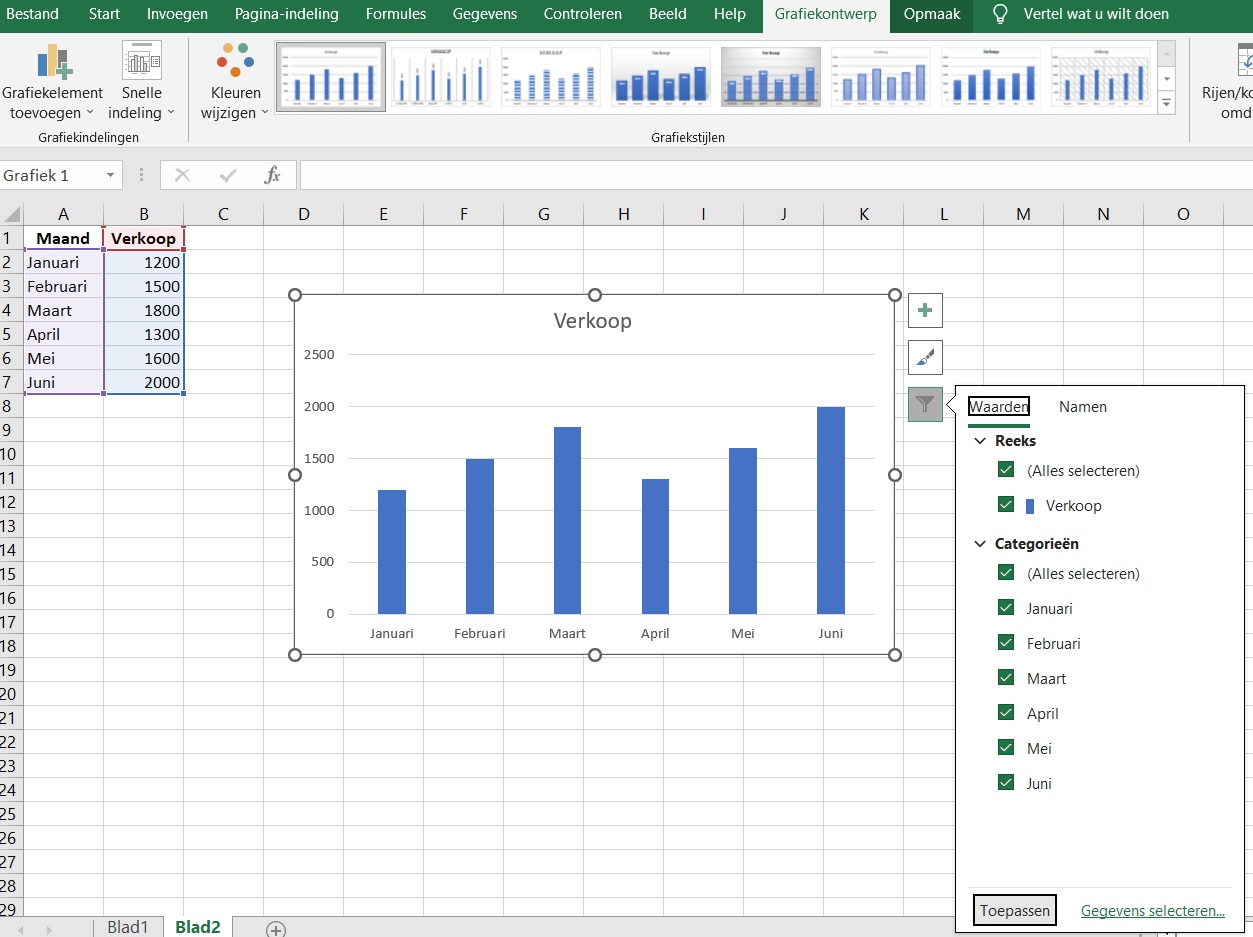The width and height of the screenshot is (1253, 937).
Task: Disable the Verkoop series checkbox
Action: coord(1005,504)
